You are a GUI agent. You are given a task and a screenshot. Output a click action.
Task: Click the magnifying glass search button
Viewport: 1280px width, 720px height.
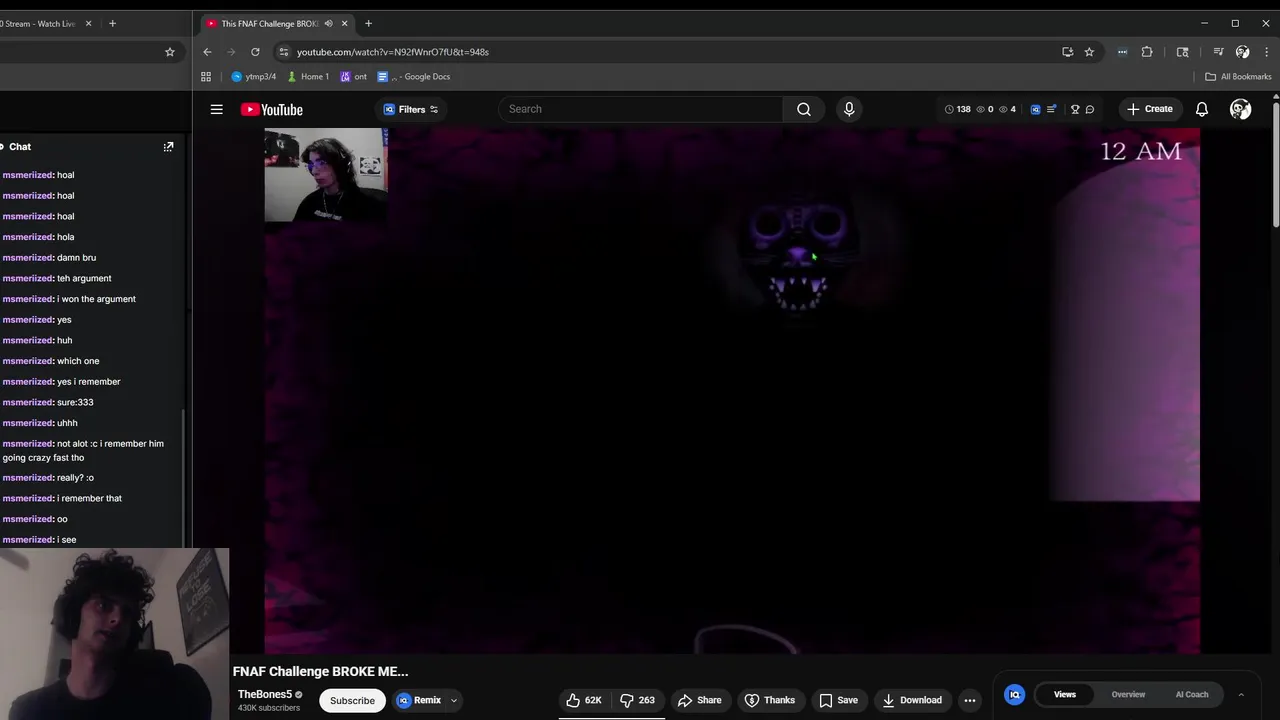(804, 109)
